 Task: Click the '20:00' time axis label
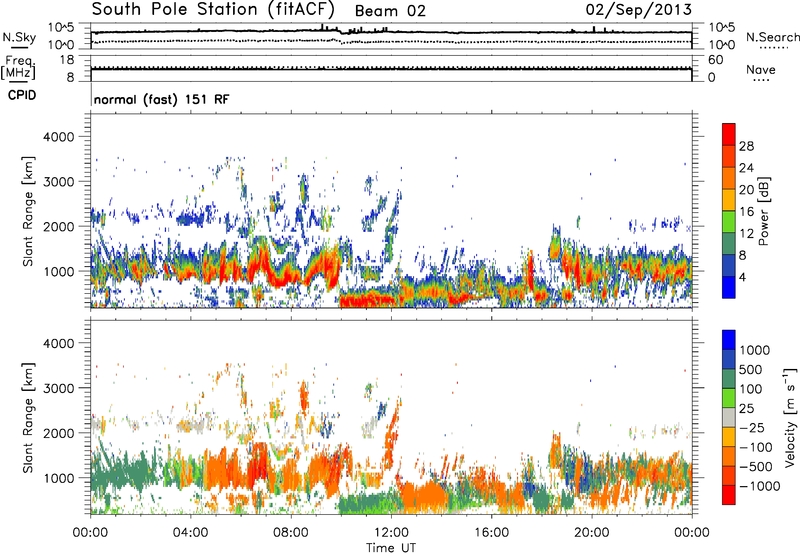[x=591, y=533]
